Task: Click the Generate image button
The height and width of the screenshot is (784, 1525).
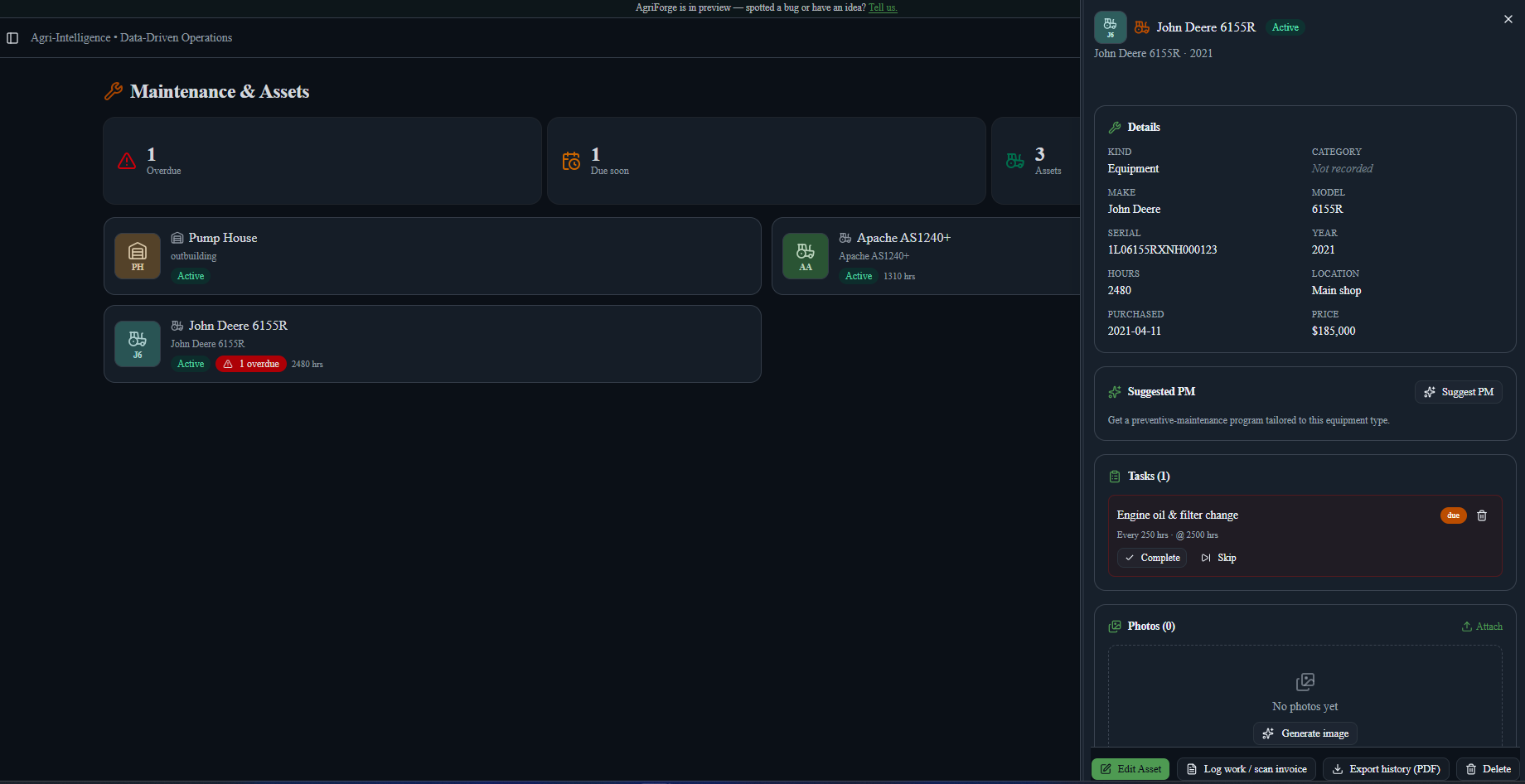Action: 1305,733
